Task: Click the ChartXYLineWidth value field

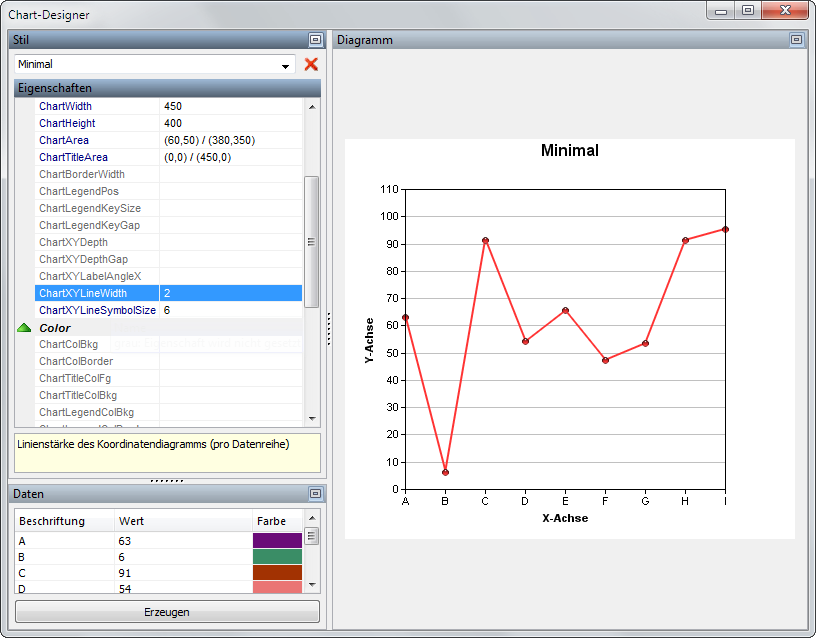Action: pyautogui.click(x=230, y=293)
